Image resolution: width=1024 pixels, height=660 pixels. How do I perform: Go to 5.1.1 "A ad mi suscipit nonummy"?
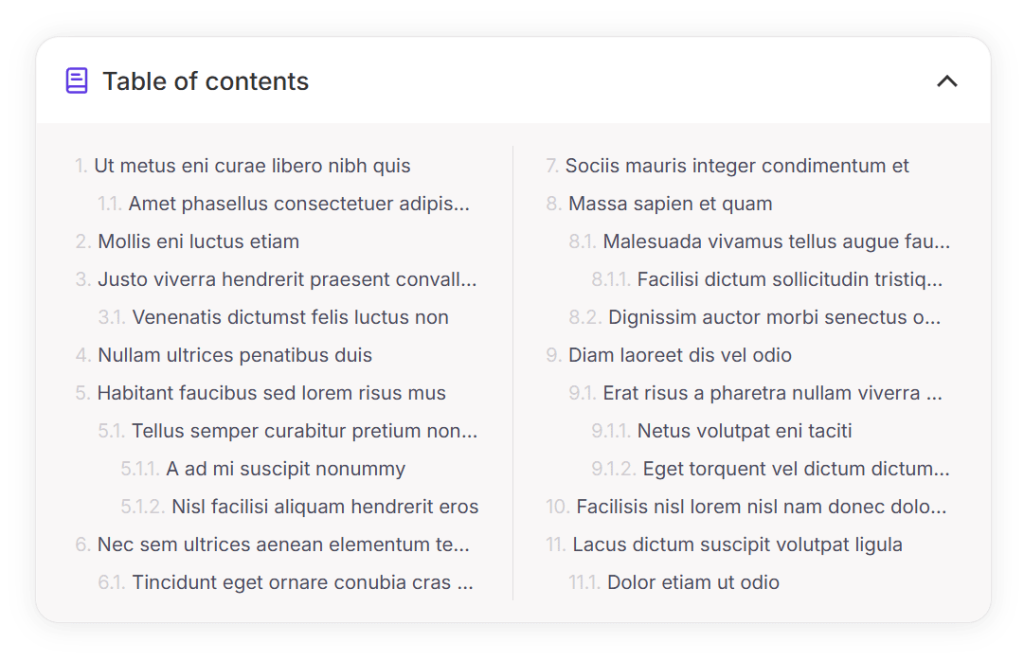tap(285, 469)
